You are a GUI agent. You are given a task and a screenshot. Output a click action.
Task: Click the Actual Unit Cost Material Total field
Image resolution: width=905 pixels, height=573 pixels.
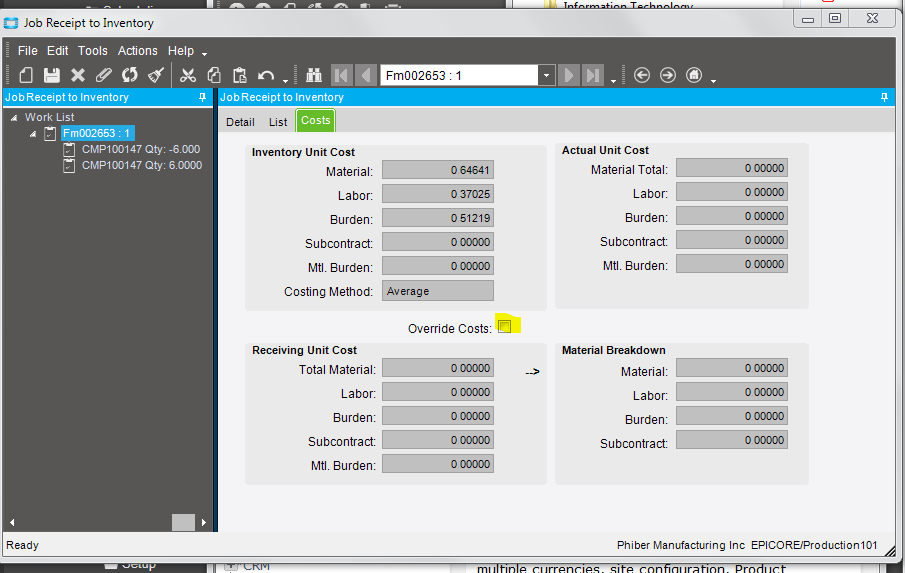[x=732, y=168]
